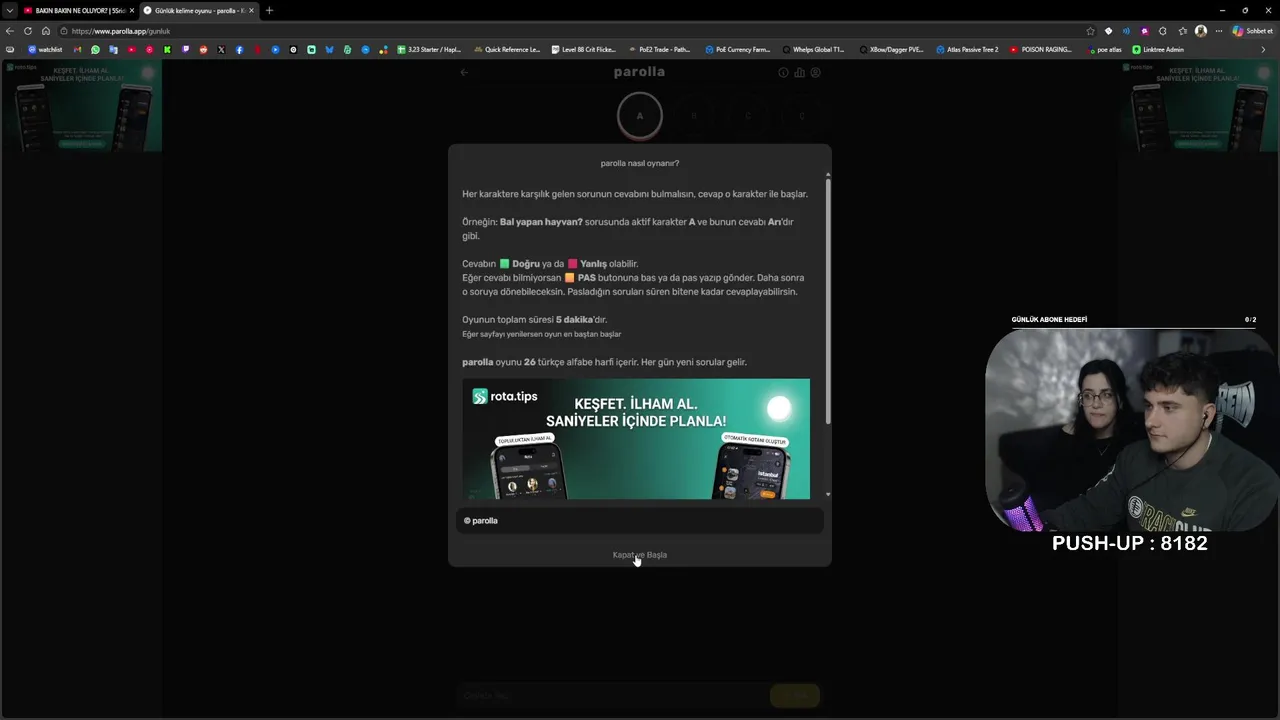The height and width of the screenshot is (720, 1280).
Task: Click the © parolla footer link
Action: pyautogui.click(x=481, y=521)
